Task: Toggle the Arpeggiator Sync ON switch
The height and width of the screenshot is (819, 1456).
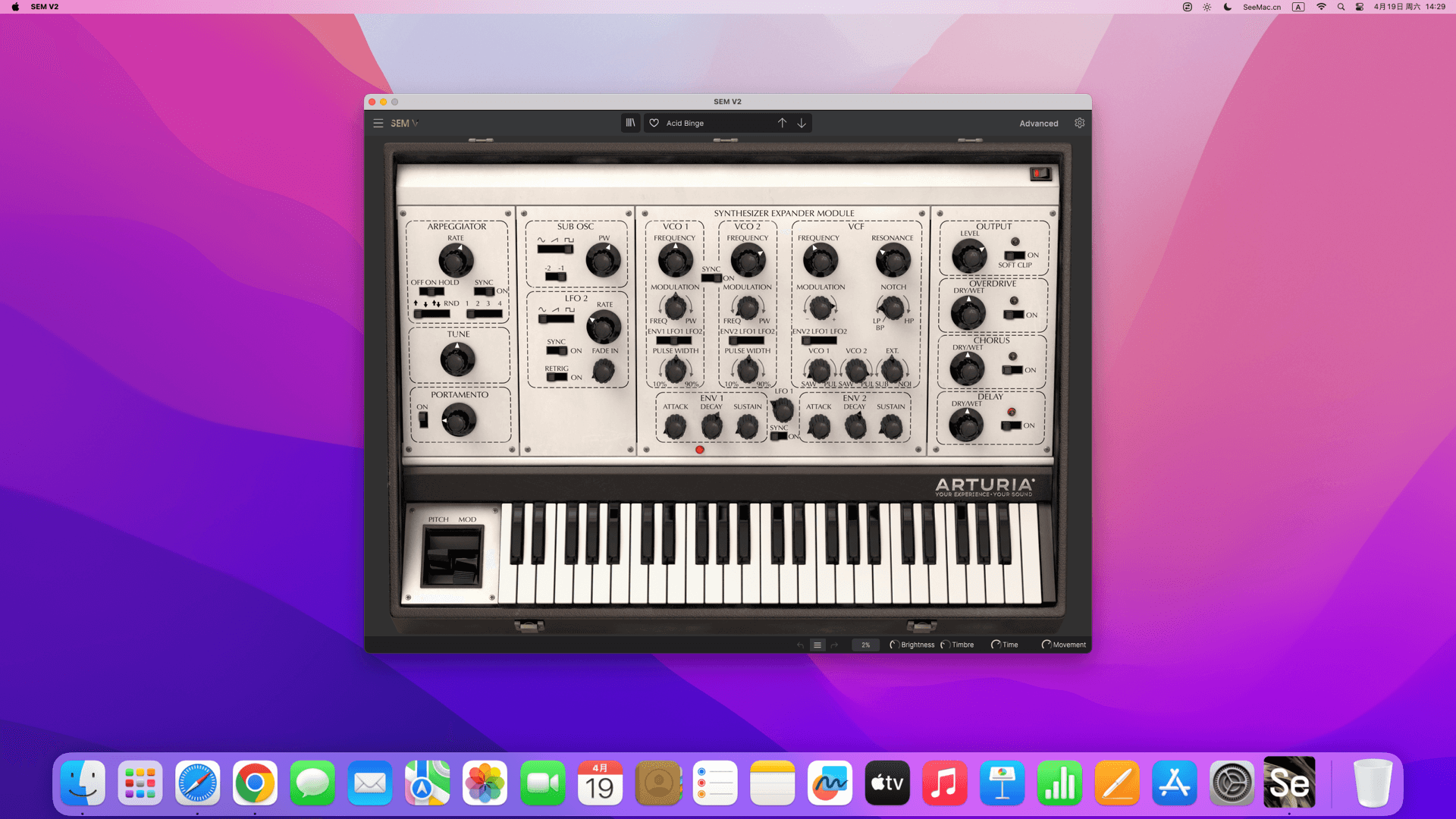Action: click(484, 291)
